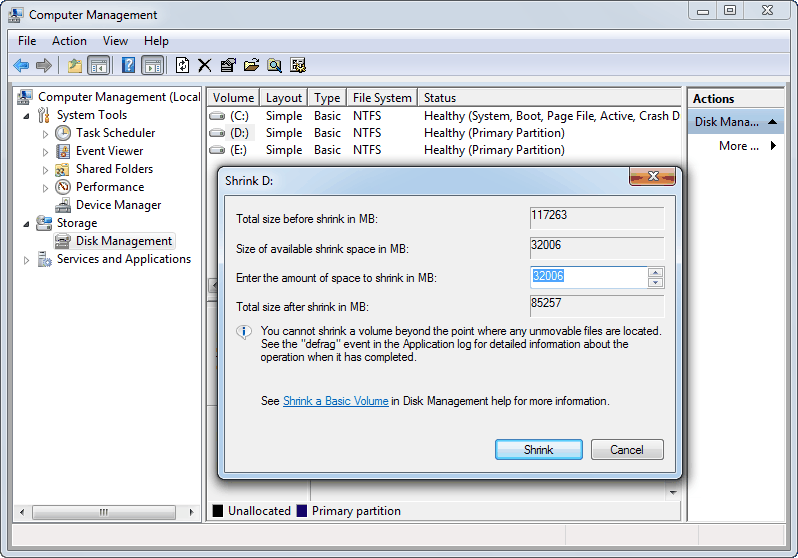Screen dimensions: 798x558
Task: Sort by the Status column header
Action: pyautogui.click(x=549, y=98)
